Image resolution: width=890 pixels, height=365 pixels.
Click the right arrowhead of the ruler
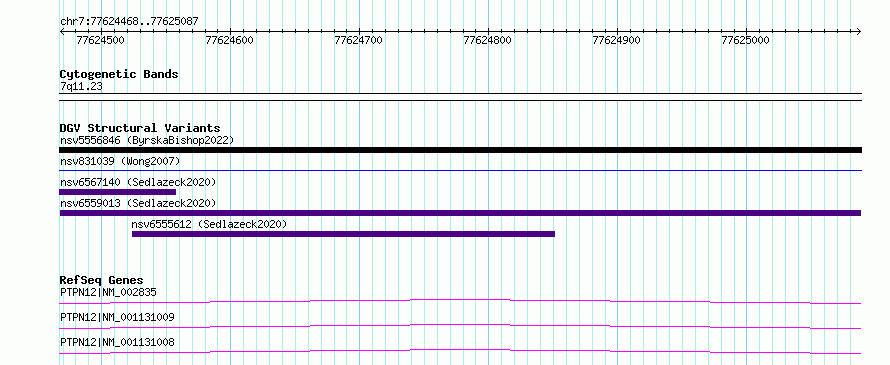(x=858, y=31)
